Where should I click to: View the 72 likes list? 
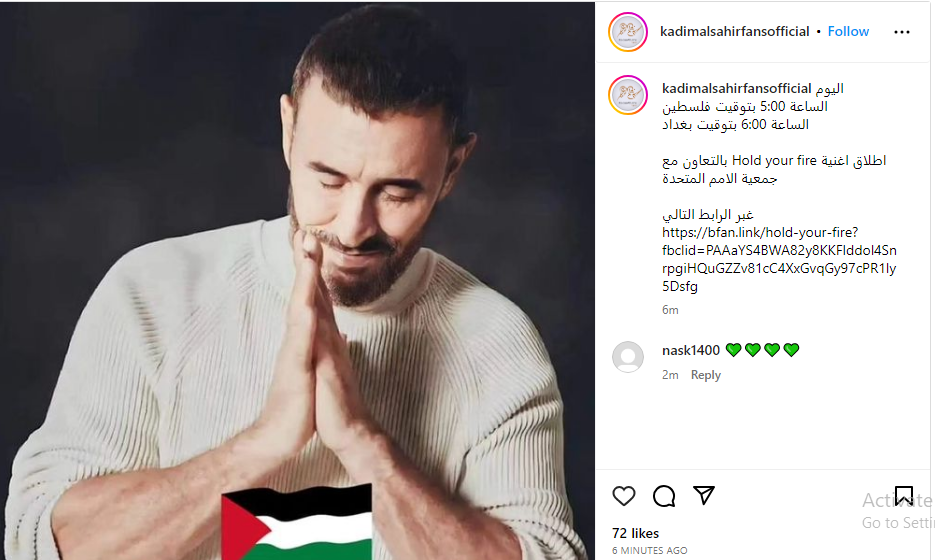tap(635, 533)
